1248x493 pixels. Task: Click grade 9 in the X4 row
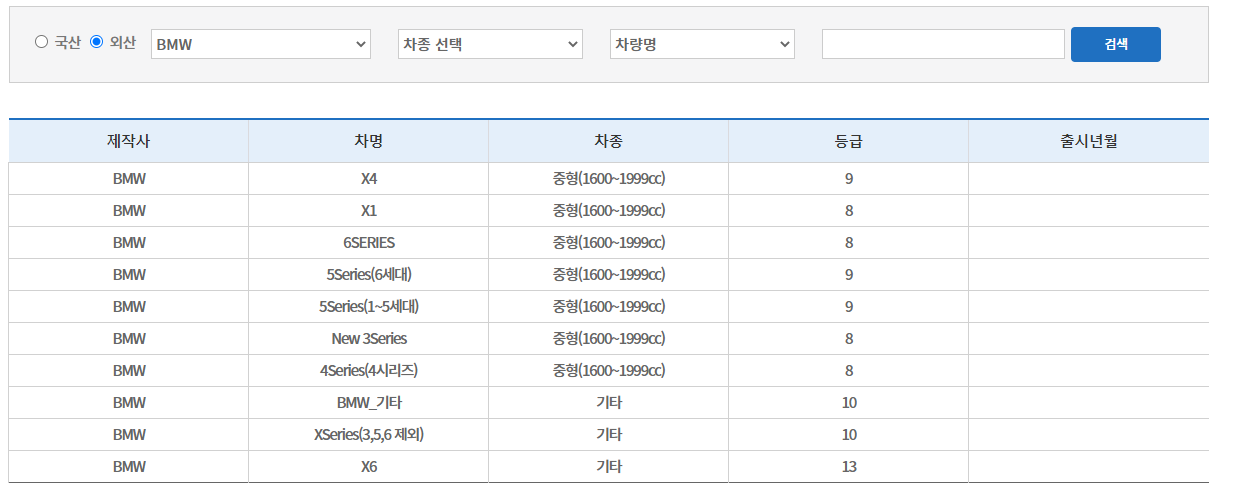point(849,179)
